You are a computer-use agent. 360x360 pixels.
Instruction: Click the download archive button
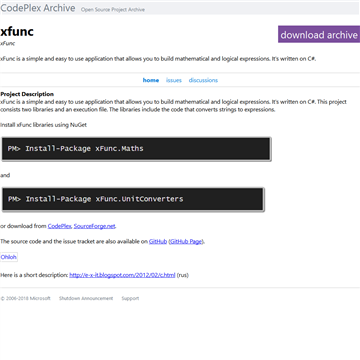(319, 34)
